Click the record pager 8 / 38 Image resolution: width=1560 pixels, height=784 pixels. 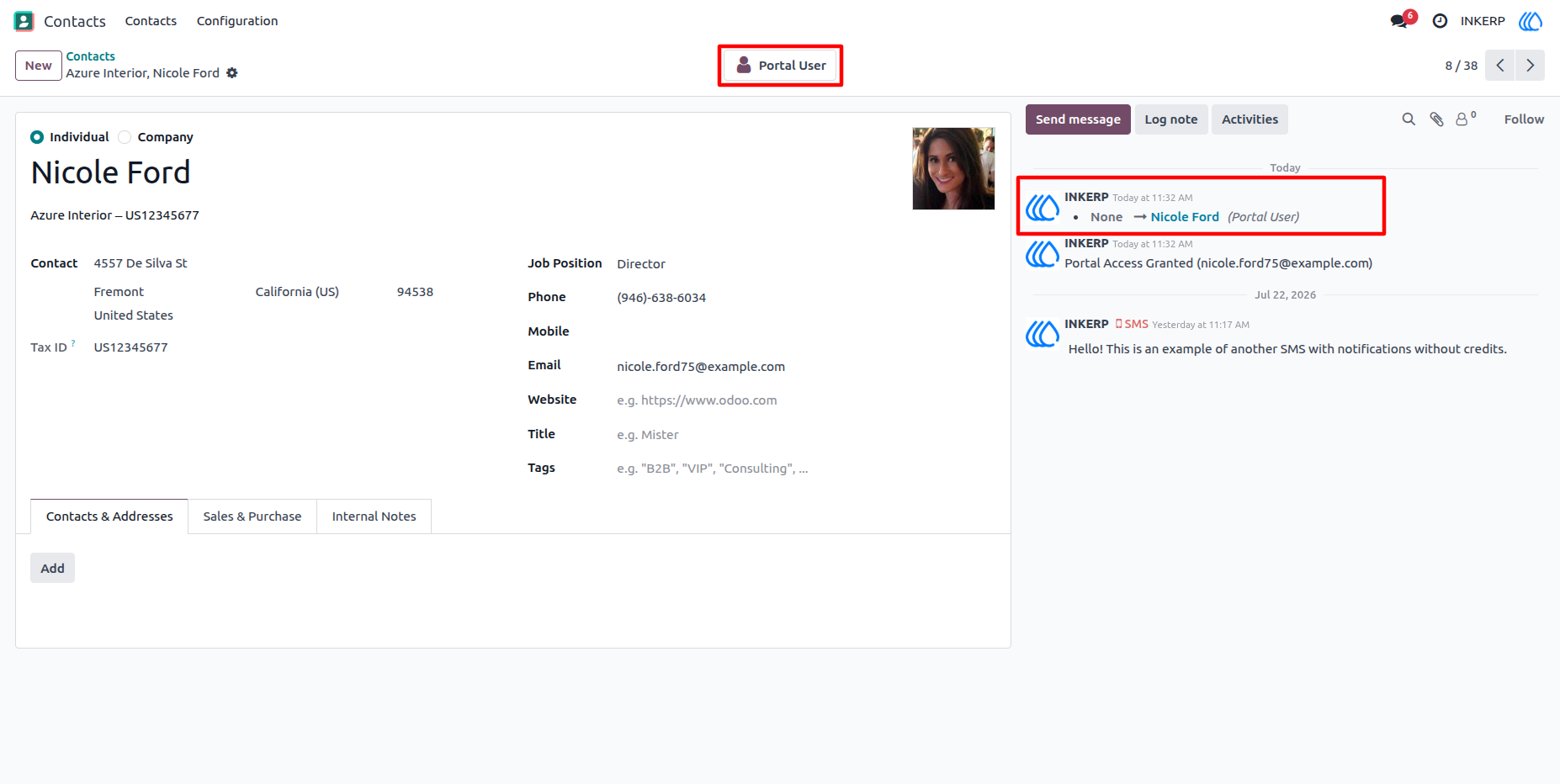1461,66
